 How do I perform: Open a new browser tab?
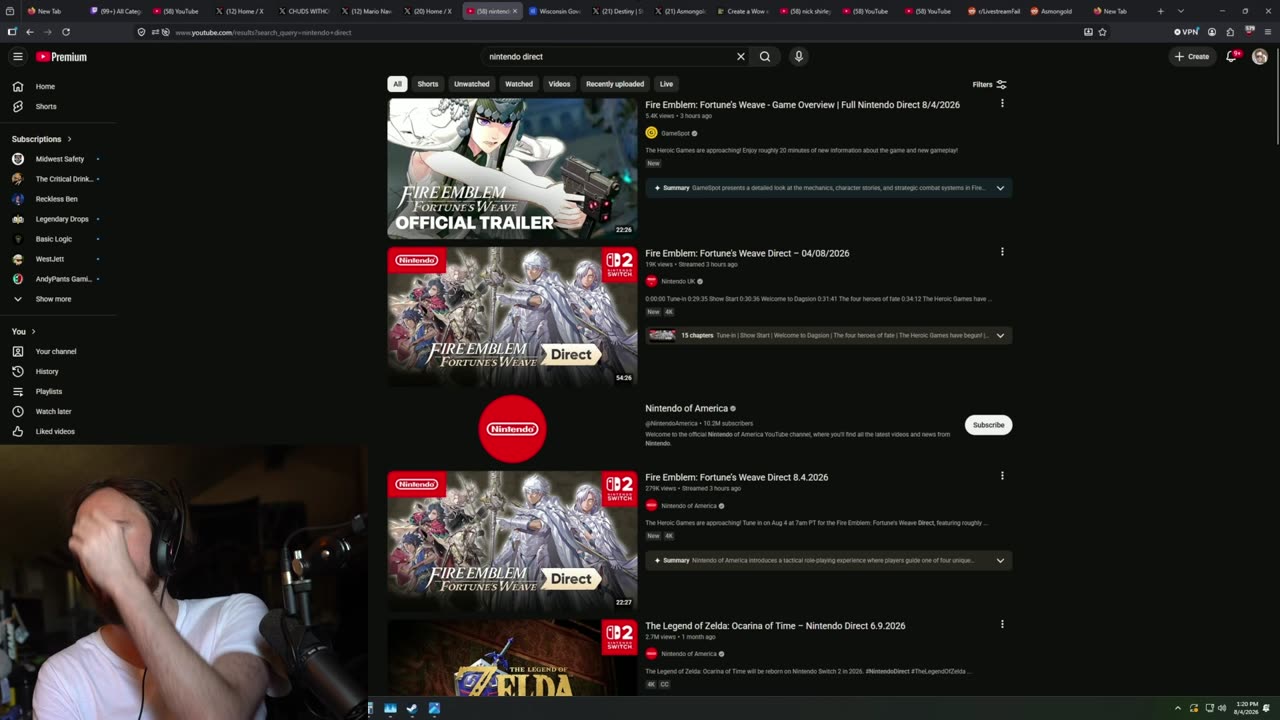coord(1160,11)
